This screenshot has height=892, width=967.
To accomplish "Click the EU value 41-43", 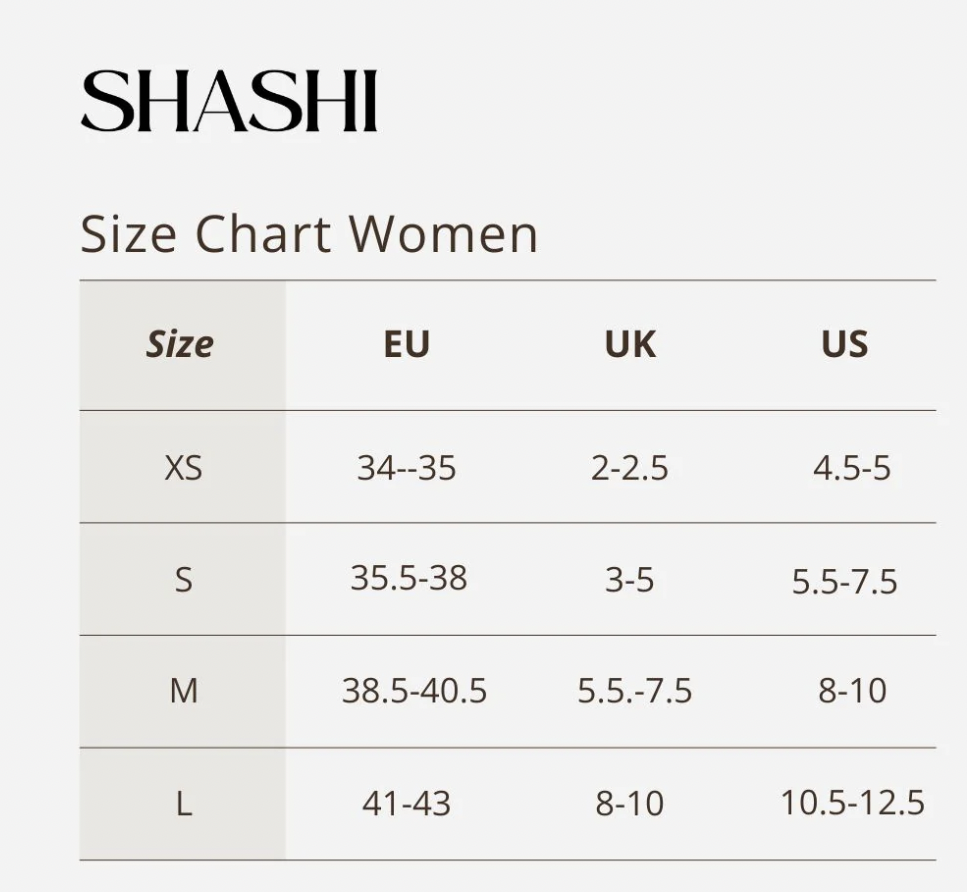I will click(x=406, y=804).
